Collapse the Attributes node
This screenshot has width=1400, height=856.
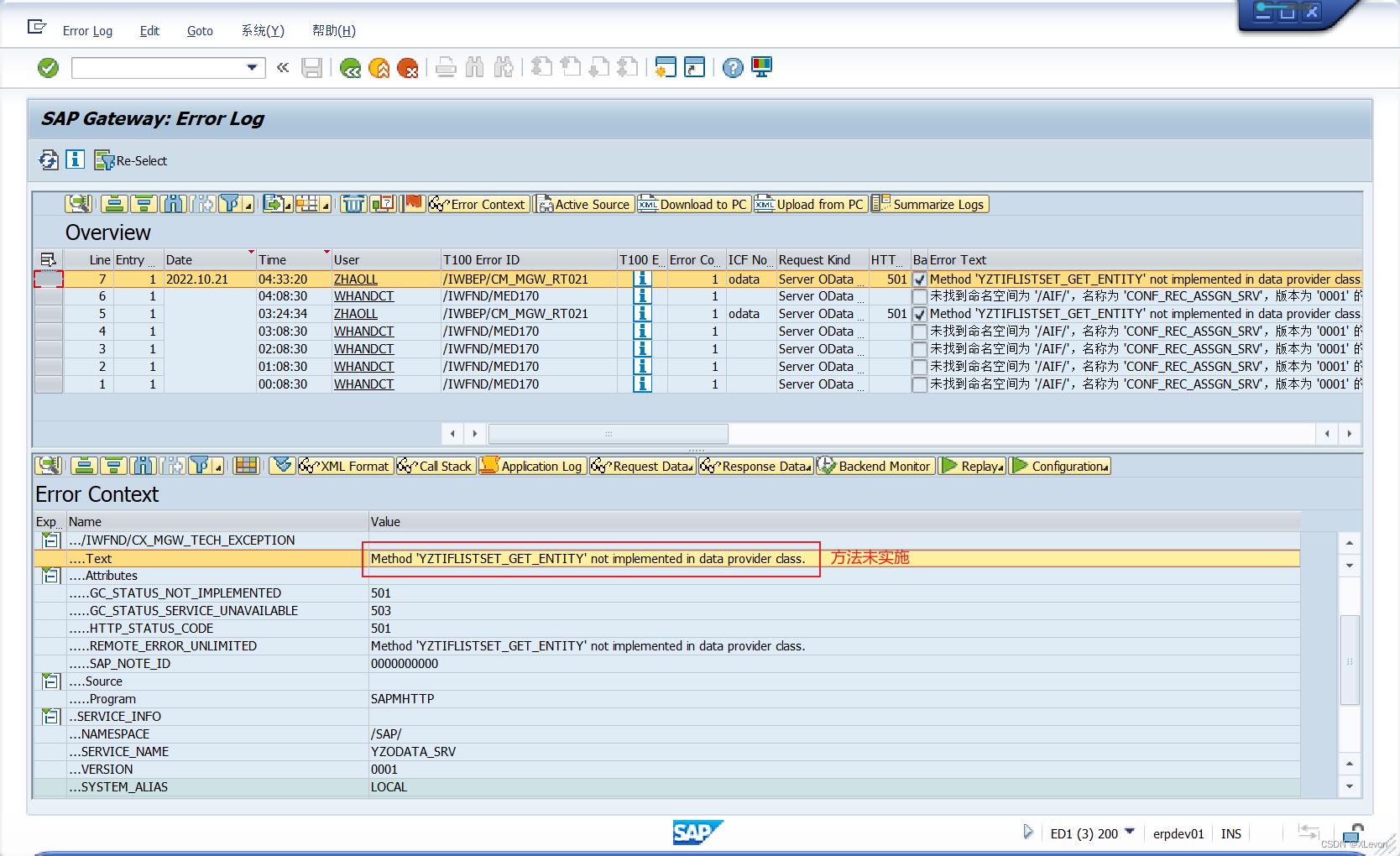point(51,576)
